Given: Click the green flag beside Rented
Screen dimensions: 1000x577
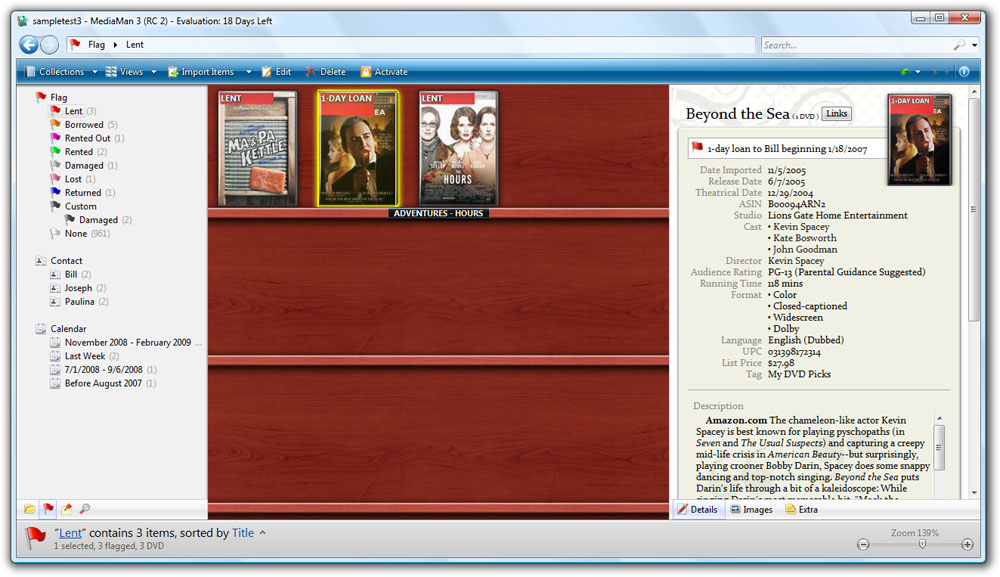Looking at the screenshot, I should pyautogui.click(x=55, y=152).
